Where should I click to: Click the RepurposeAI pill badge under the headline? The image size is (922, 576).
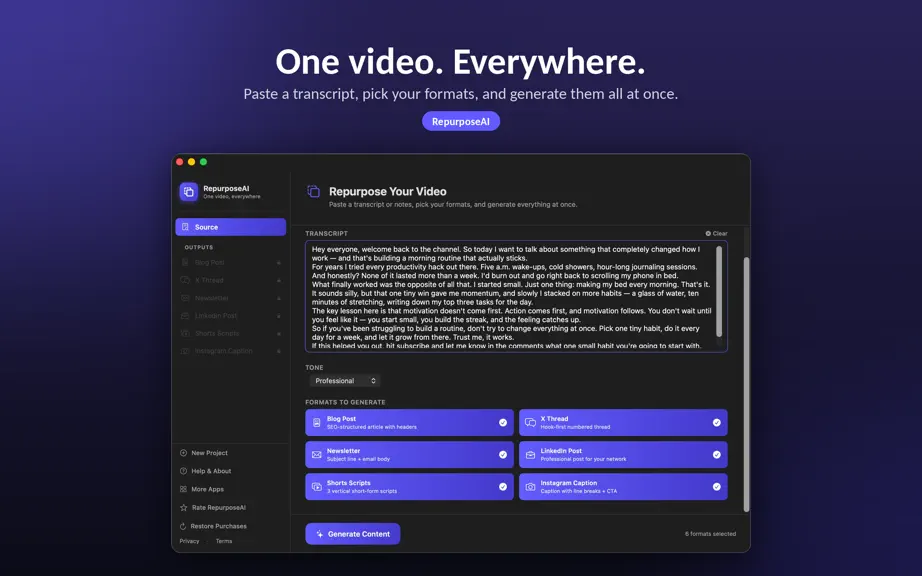click(x=461, y=121)
